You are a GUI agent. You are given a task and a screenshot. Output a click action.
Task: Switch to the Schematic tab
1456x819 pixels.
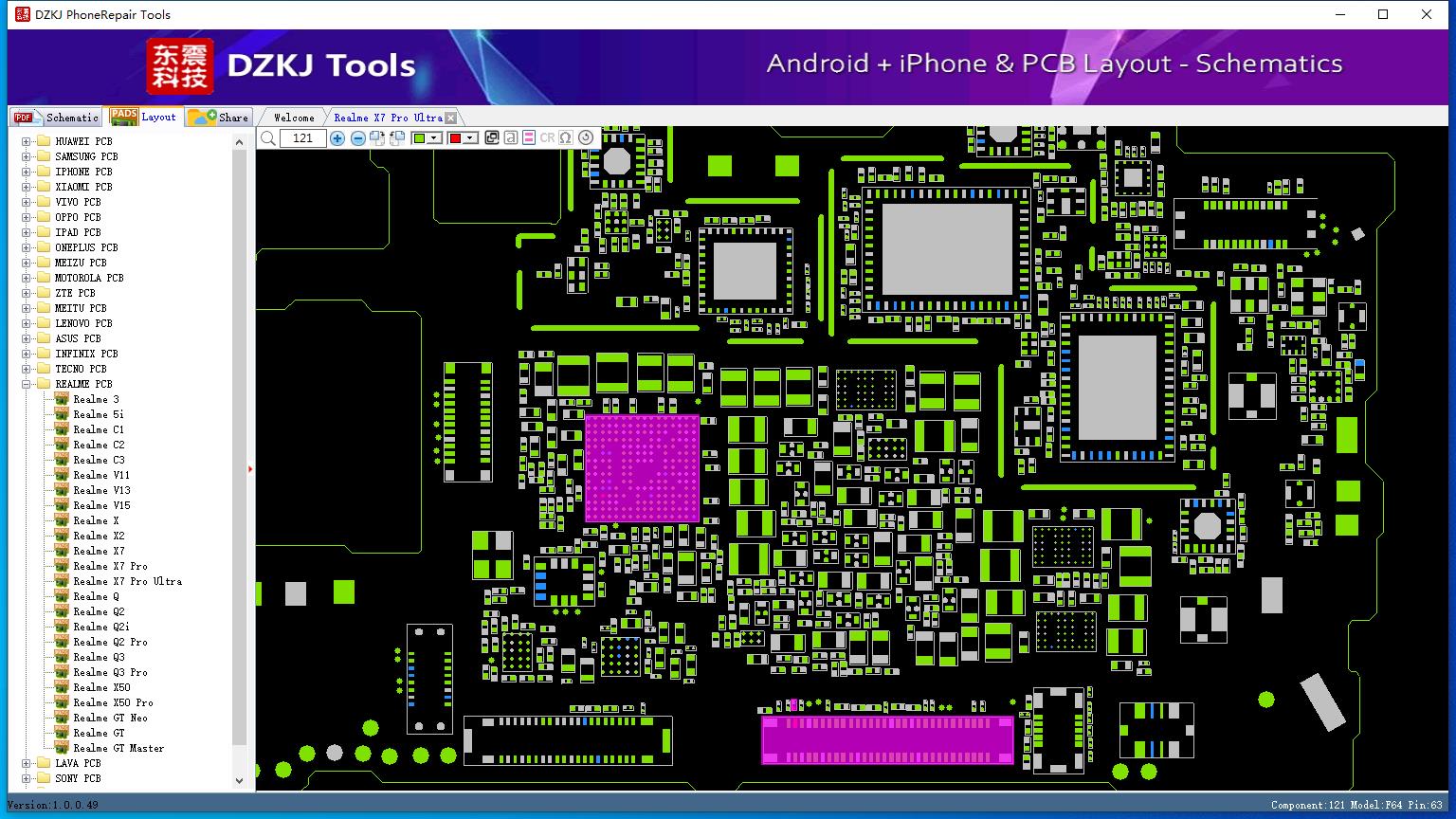pyautogui.click(x=57, y=118)
